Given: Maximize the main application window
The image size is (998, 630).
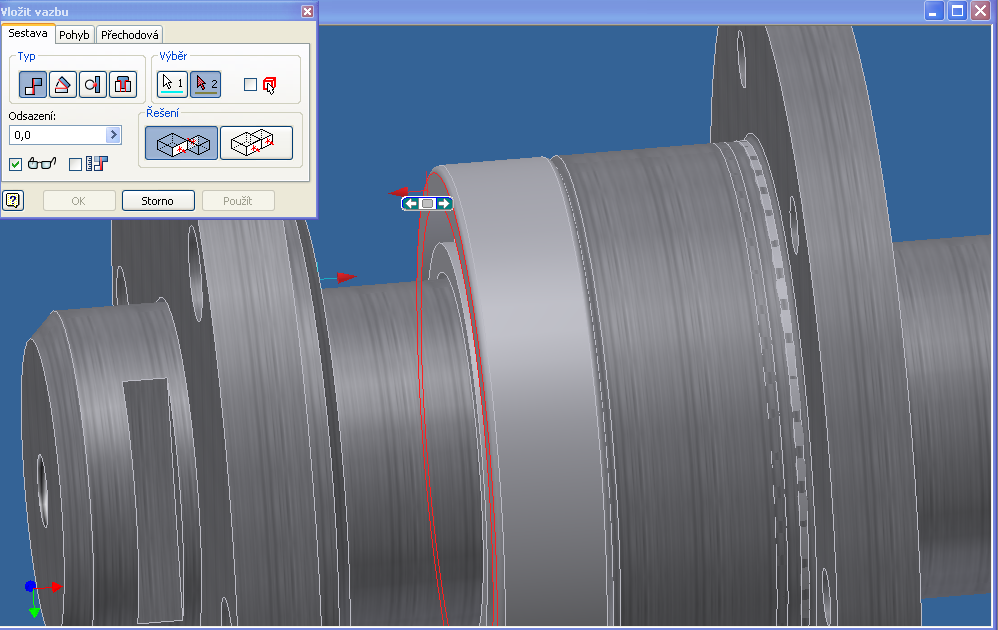Looking at the screenshot, I should tap(957, 11).
